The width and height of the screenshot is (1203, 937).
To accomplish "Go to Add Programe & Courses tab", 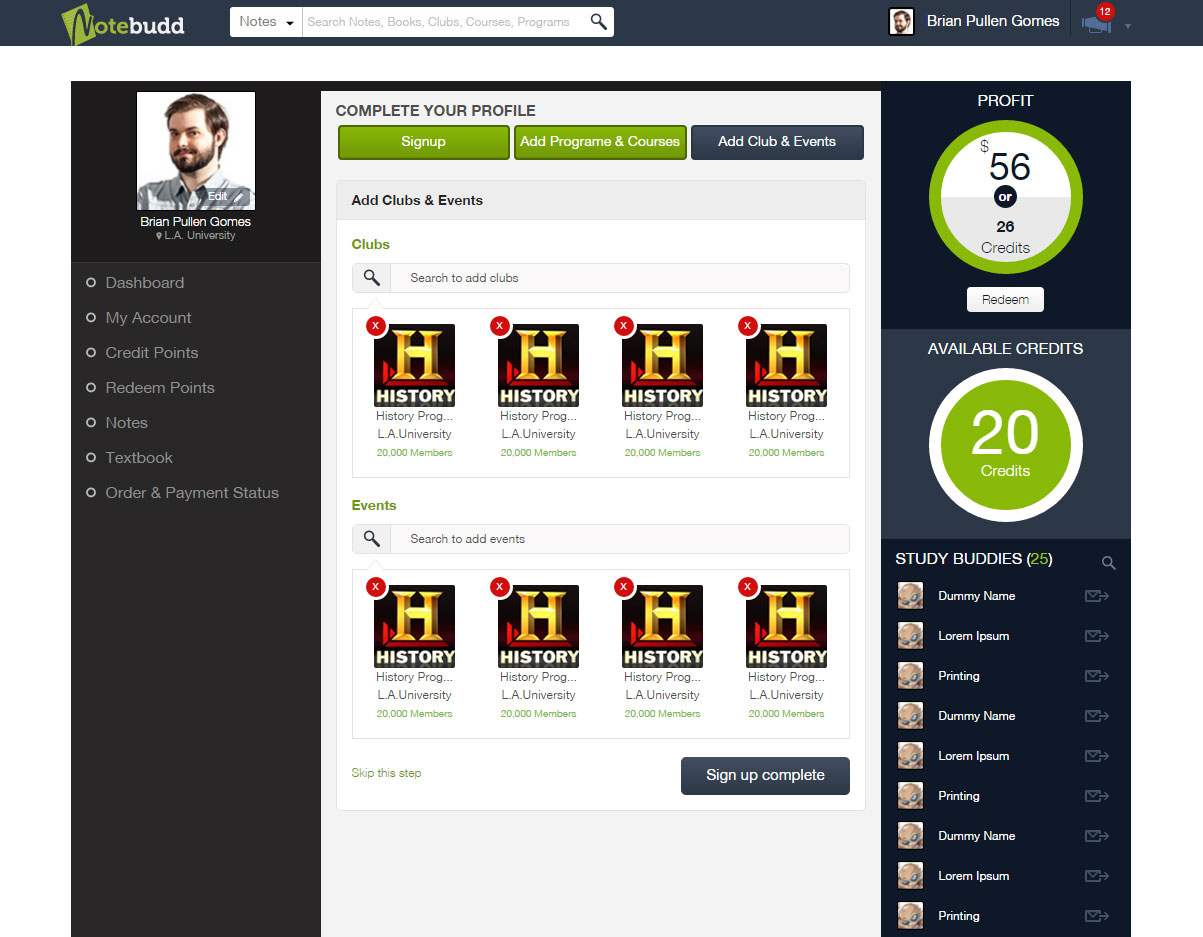I will [600, 142].
